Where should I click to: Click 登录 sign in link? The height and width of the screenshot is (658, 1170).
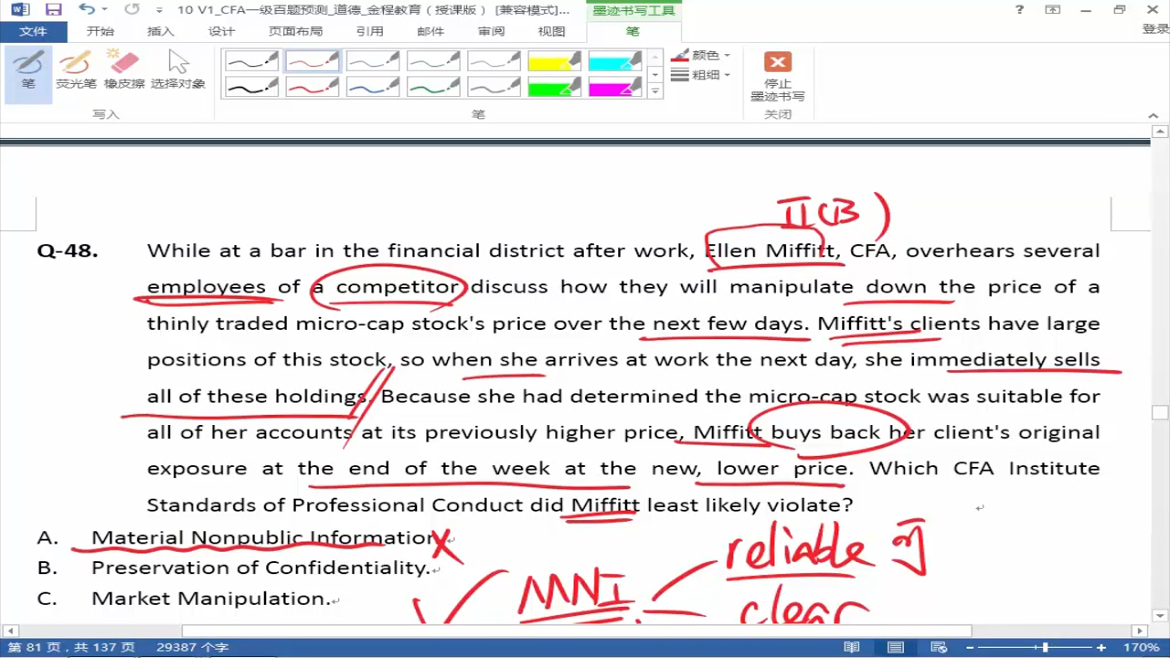[x=1156, y=28]
